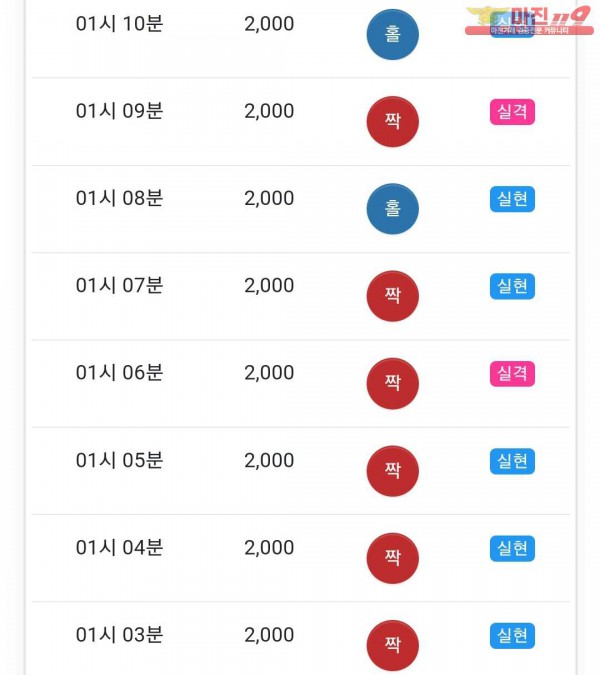600x675 pixels.
Task: Click the pink 실격 badge in the 01시 09분 row
Action: [x=512, y=112]
